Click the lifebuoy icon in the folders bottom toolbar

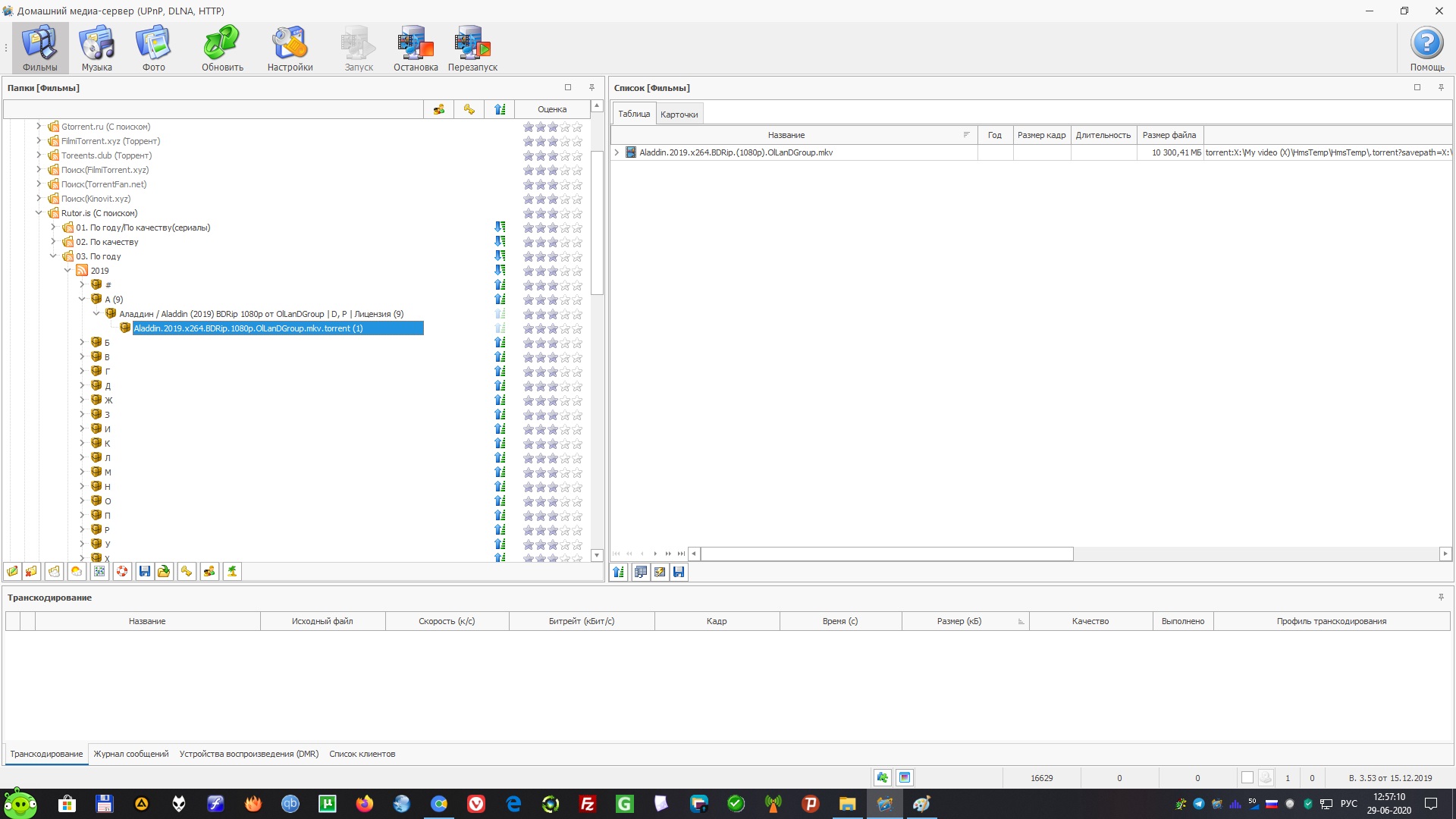[x=122, y=571]
